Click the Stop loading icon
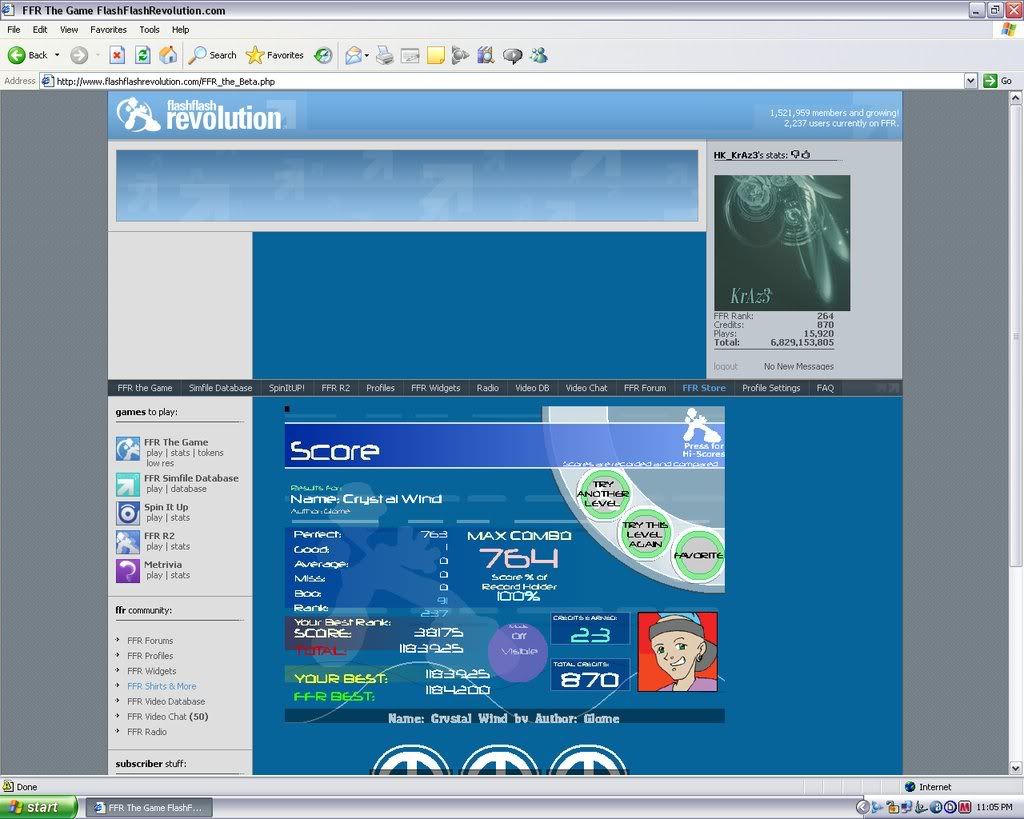Image resolution: width=1024 pixels, height=819 pixels. point(117,55)
